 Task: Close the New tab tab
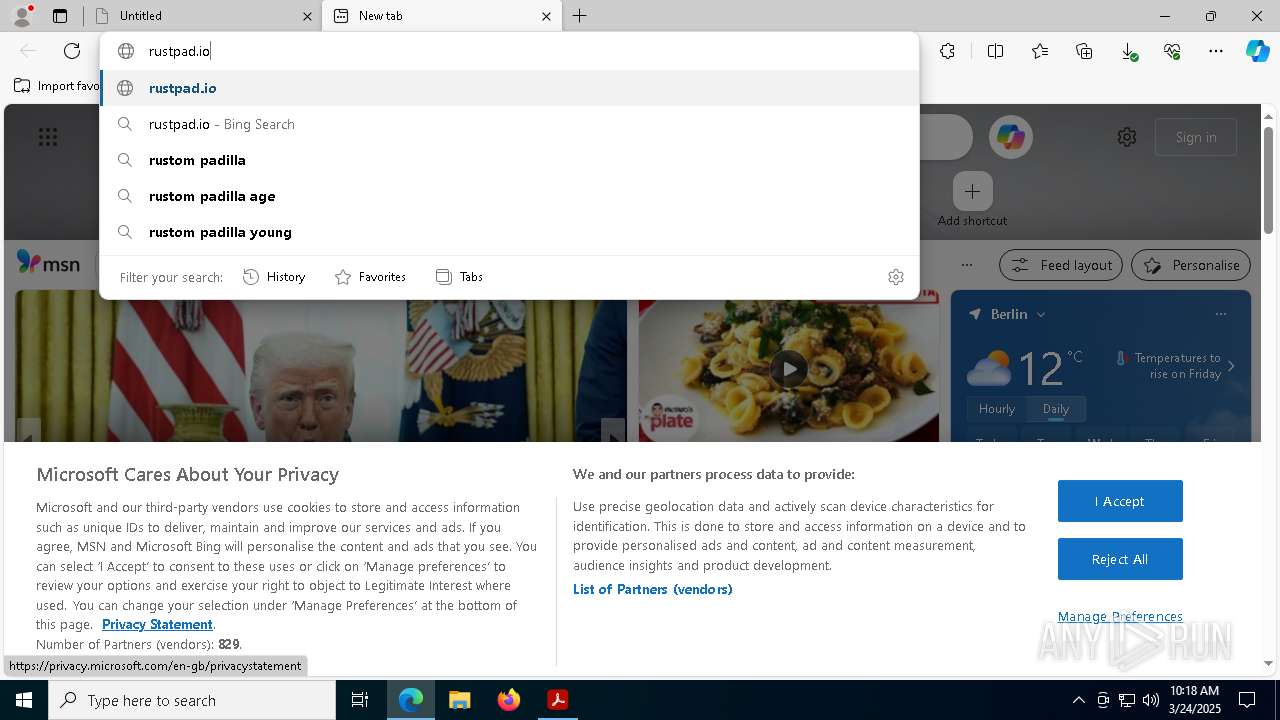tap(546, 16)
